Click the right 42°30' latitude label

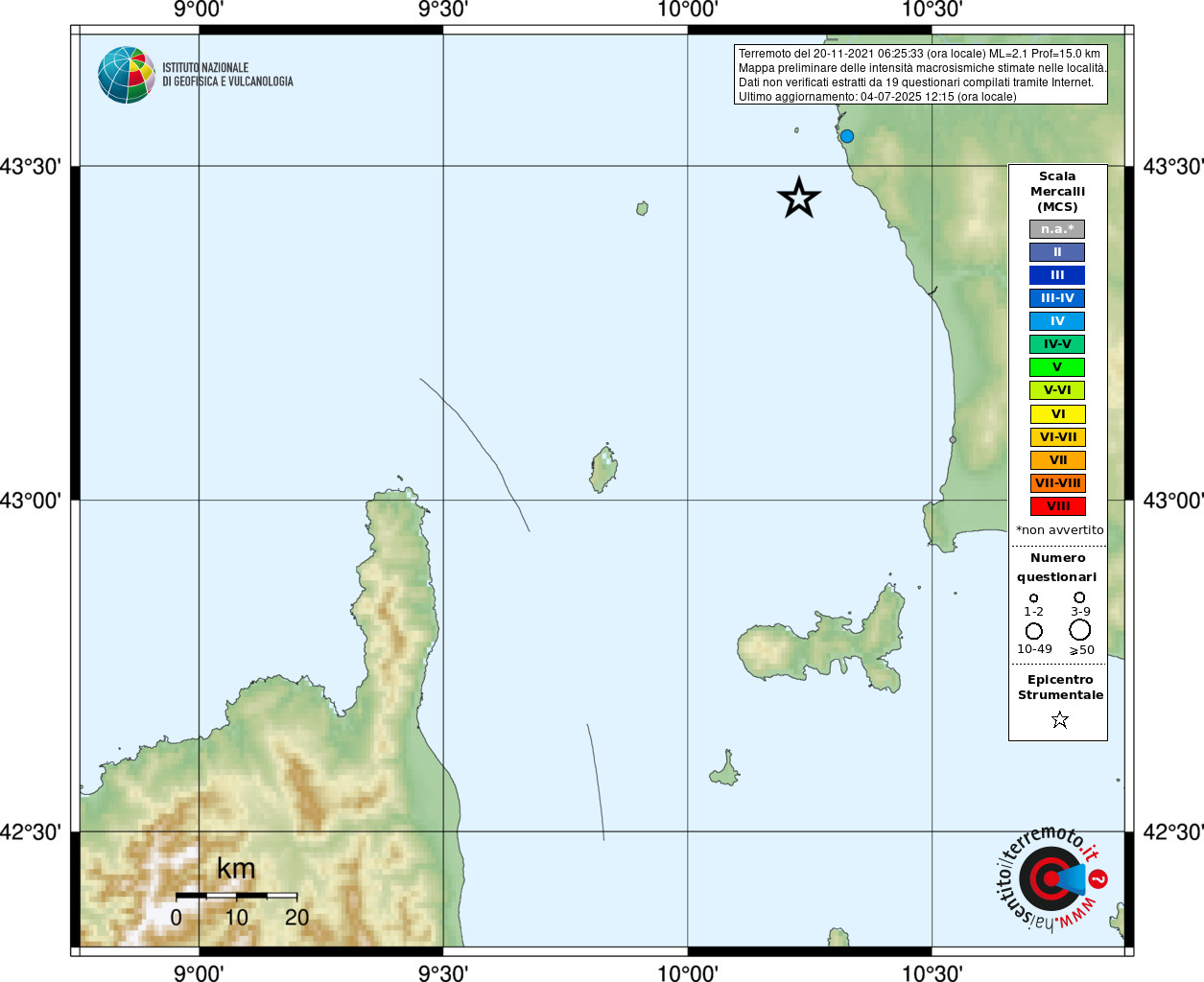1172,832
